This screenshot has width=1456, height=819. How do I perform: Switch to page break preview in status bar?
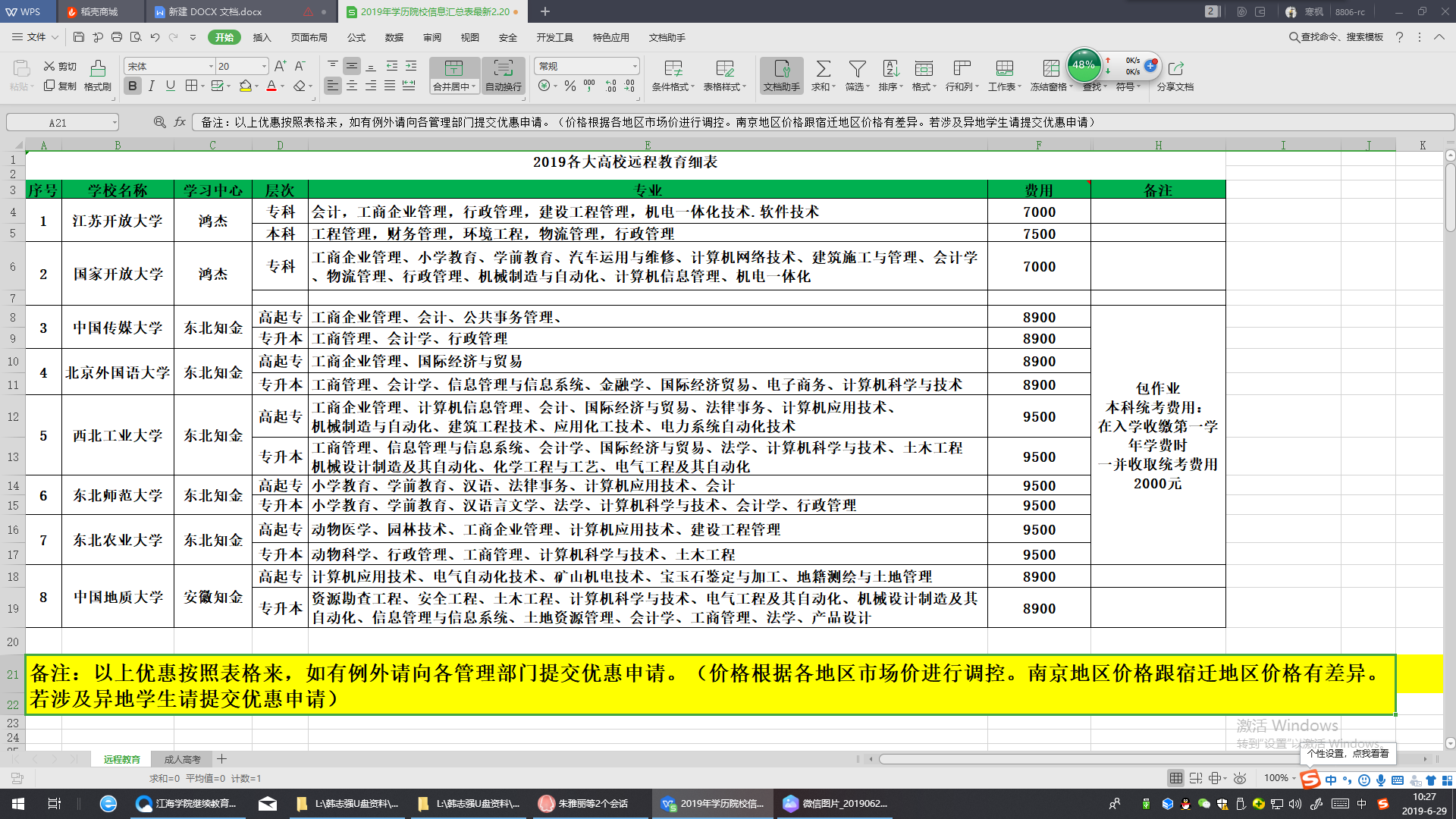click(x=1196, y=778)
